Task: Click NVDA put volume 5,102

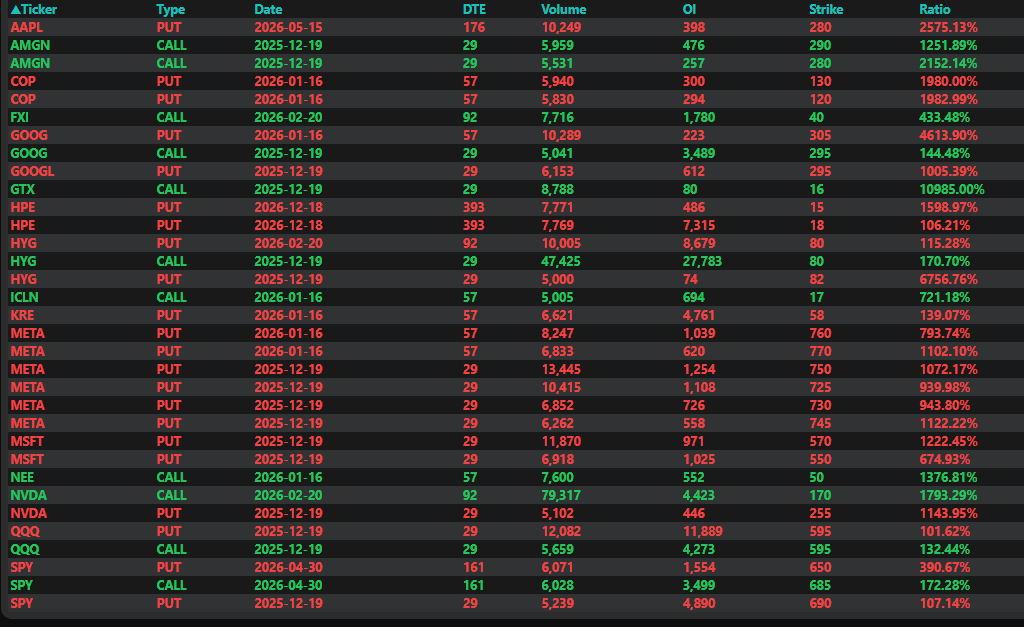Action: (557, 513)
